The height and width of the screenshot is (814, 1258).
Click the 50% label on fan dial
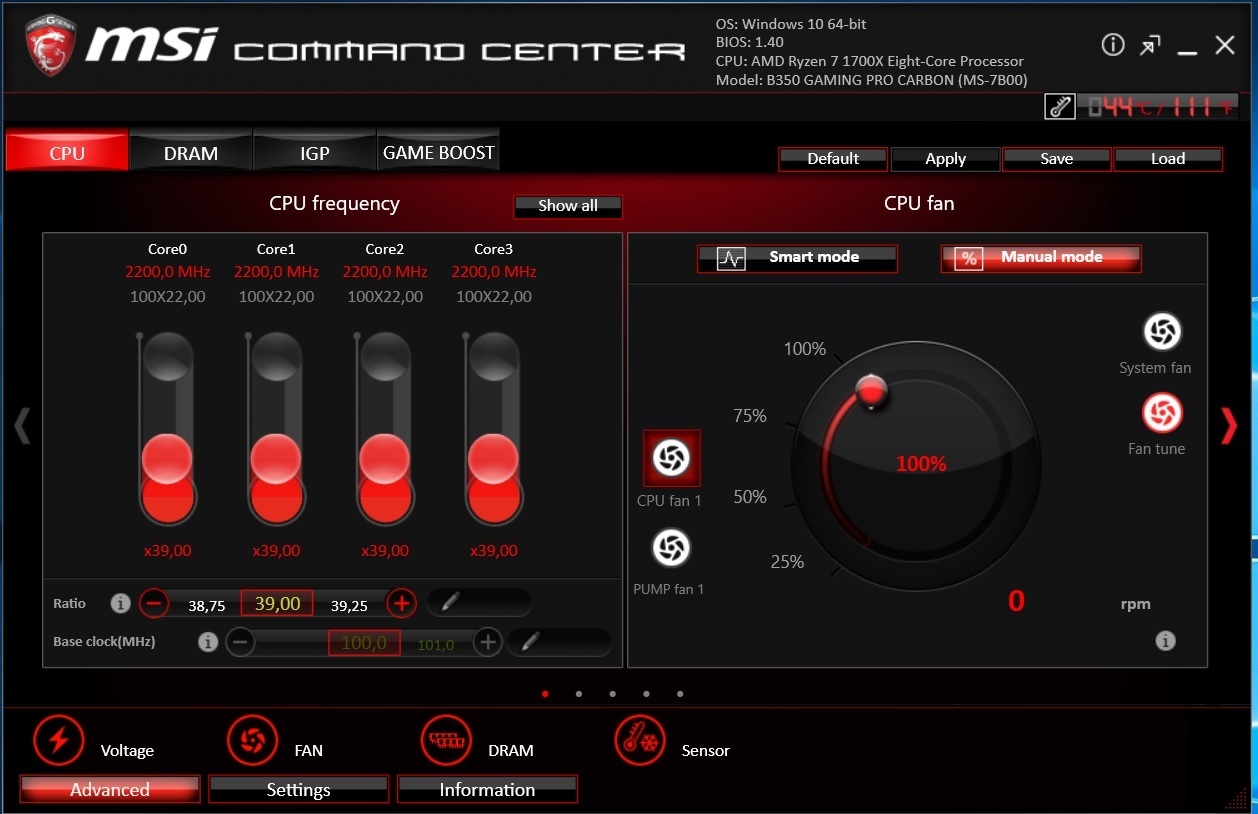point(750,497)
